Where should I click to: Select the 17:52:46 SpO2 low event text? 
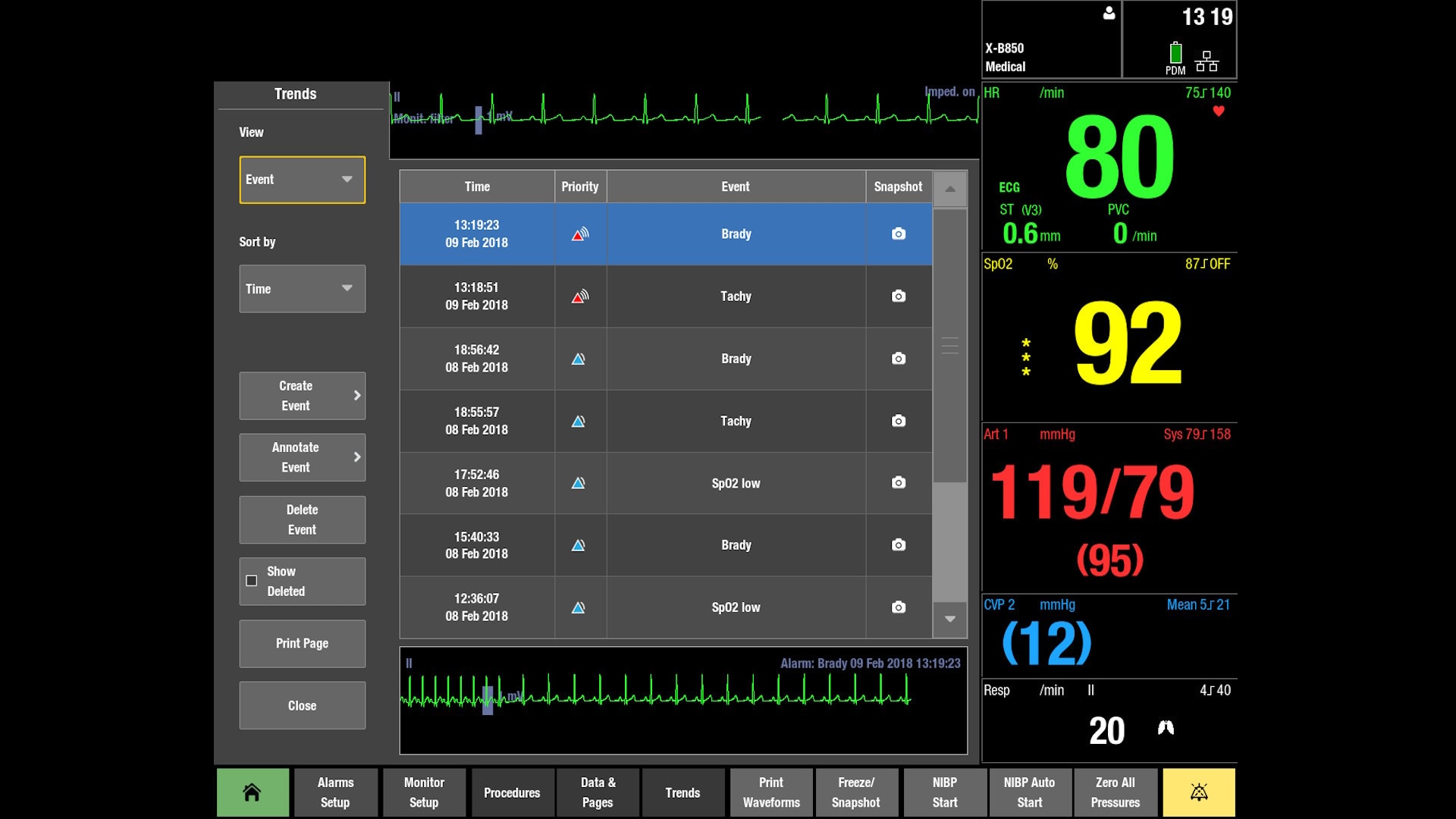point(736,483)
